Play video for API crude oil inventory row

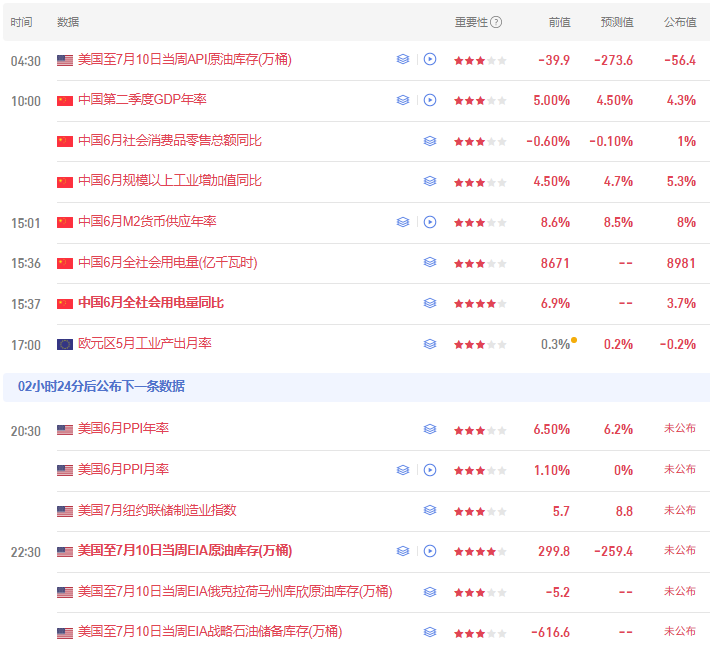click(430, 59)
